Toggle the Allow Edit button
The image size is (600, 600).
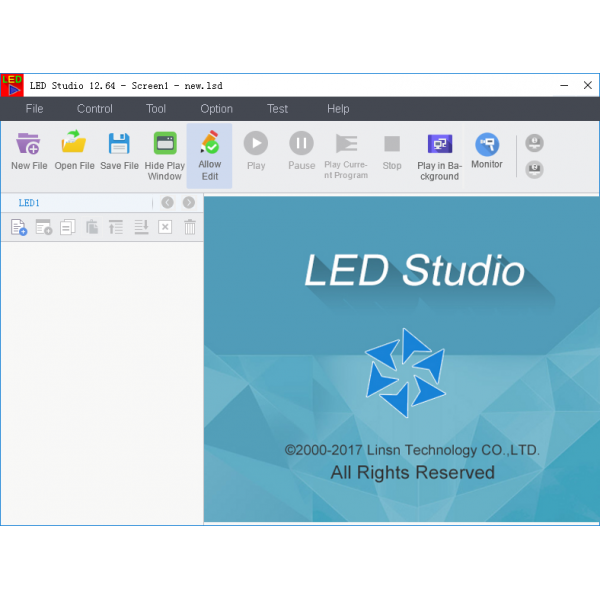pyautogui.click(x=210, y=156)
